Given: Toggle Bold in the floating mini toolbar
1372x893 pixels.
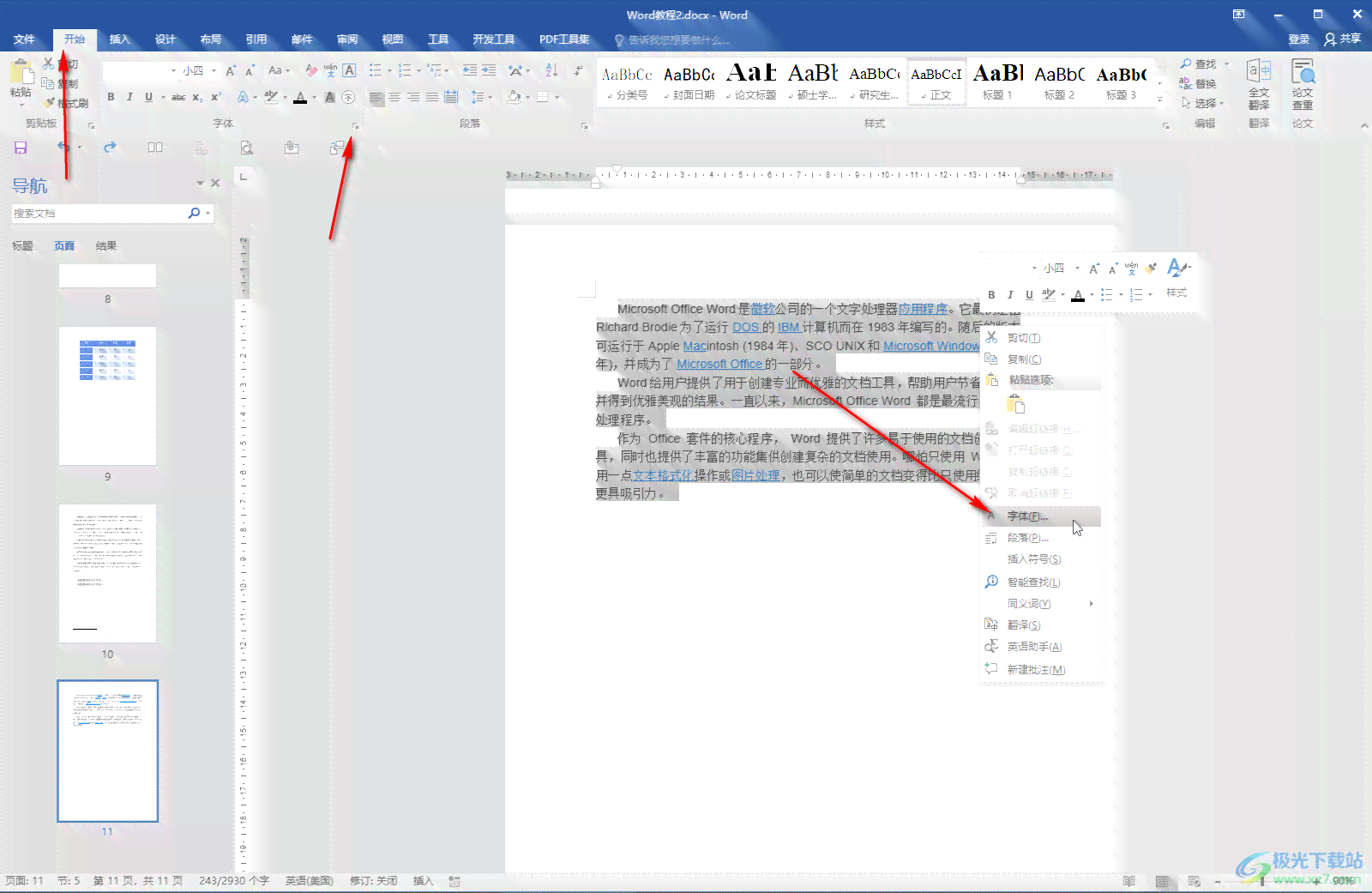Looking at the screenshot, I should 991,294.
